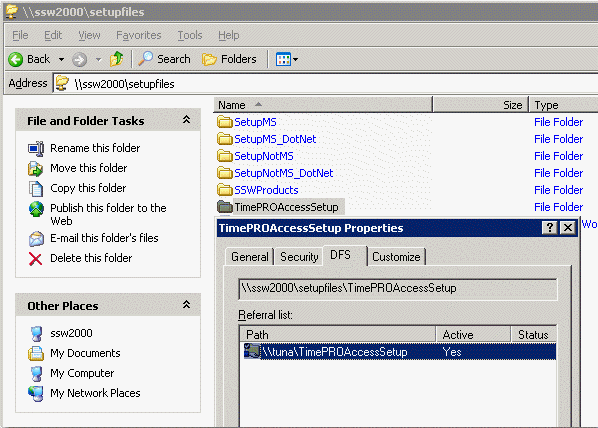The image size is (598, 428).
Task: Click the Forward arrow icon
Action: [x=79, y=60]
